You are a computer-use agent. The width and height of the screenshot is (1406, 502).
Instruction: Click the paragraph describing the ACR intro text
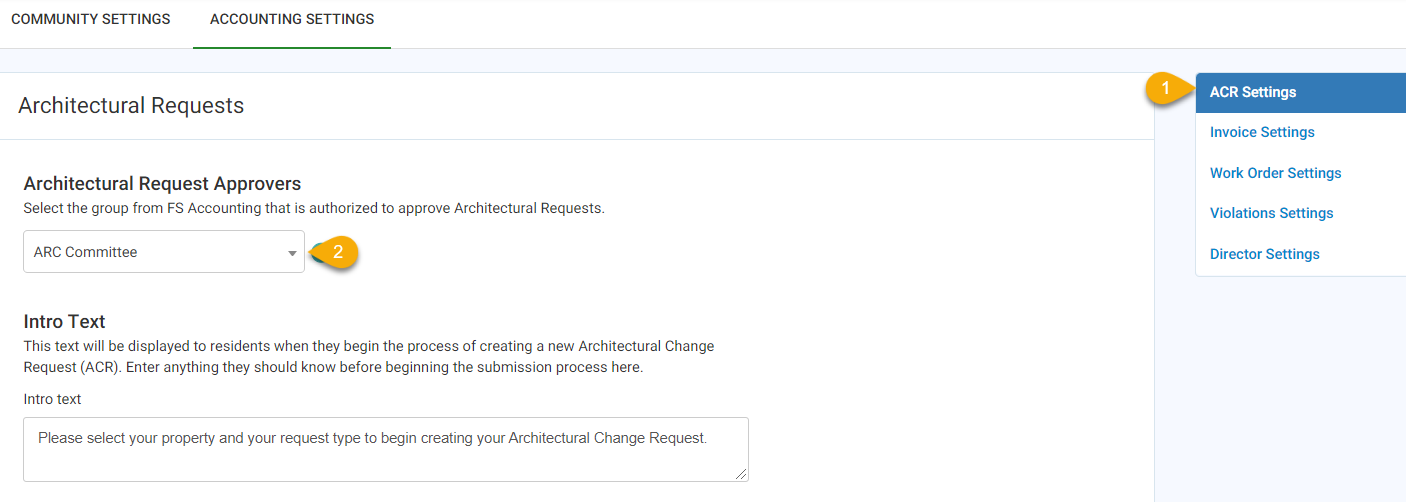click(369, 356)
